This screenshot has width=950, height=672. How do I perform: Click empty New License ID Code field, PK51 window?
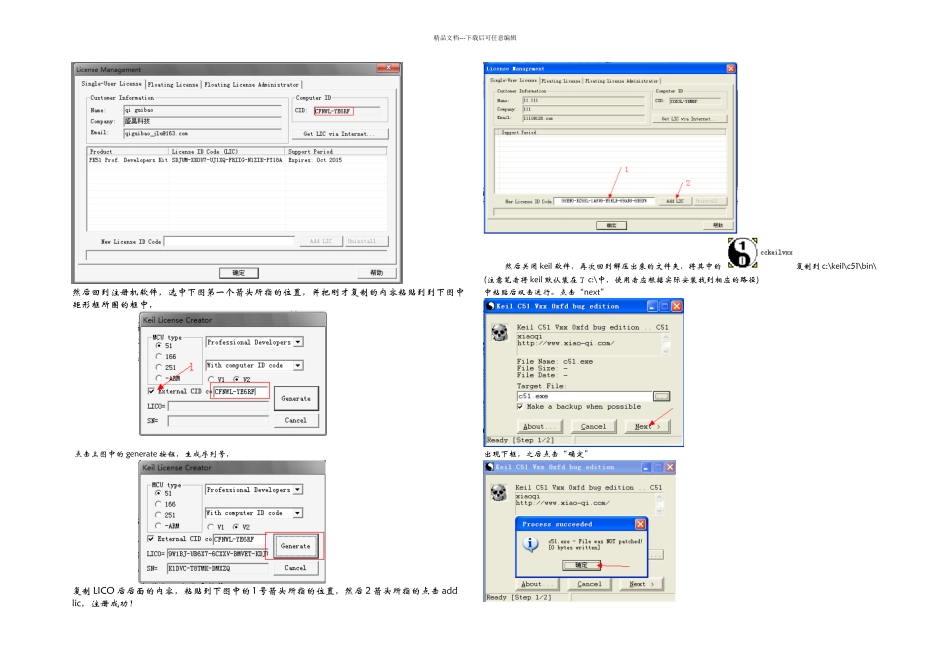229,241
